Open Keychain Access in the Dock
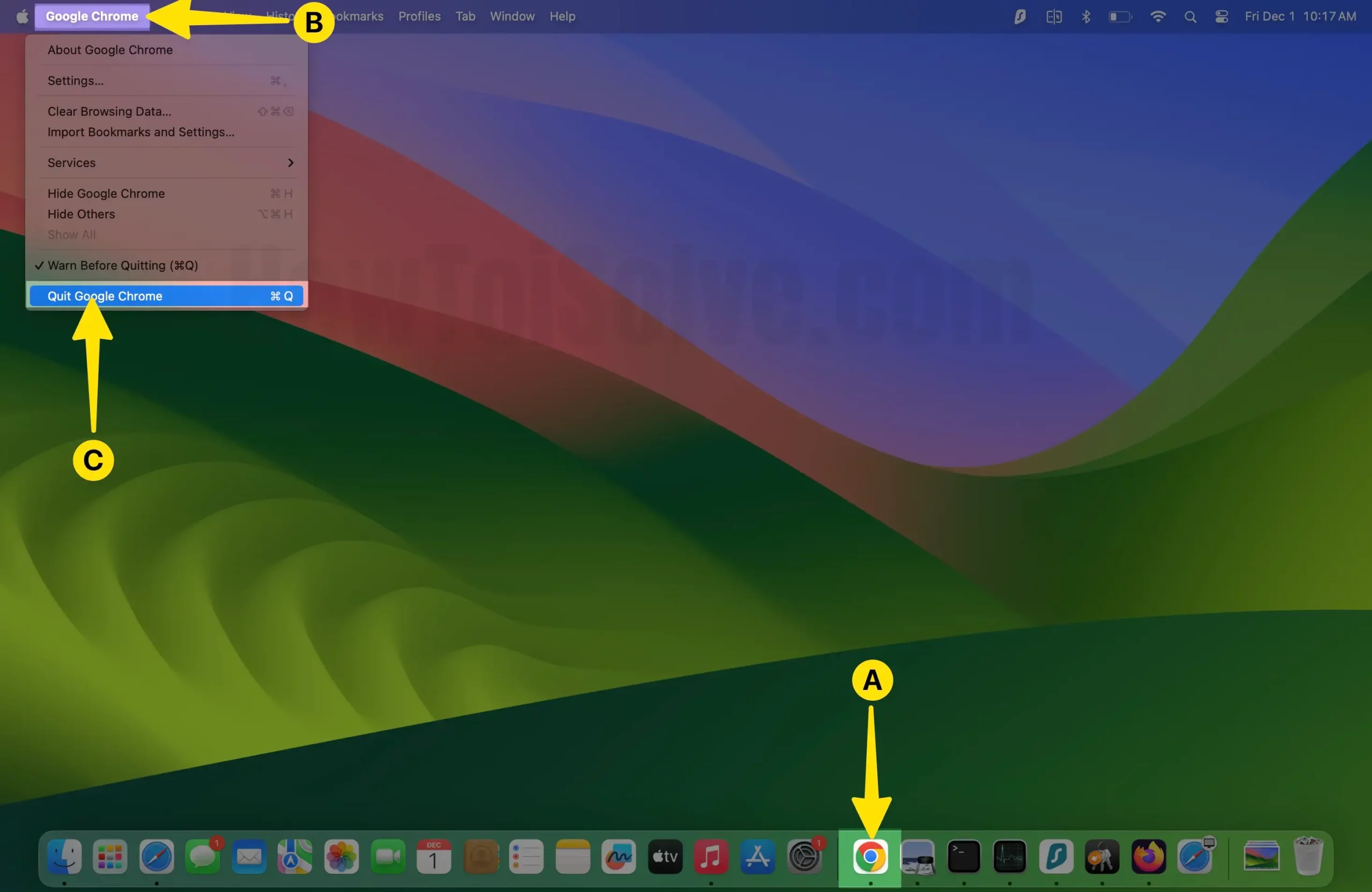This screenshot has width=1372, height=892. [1102, 856]
